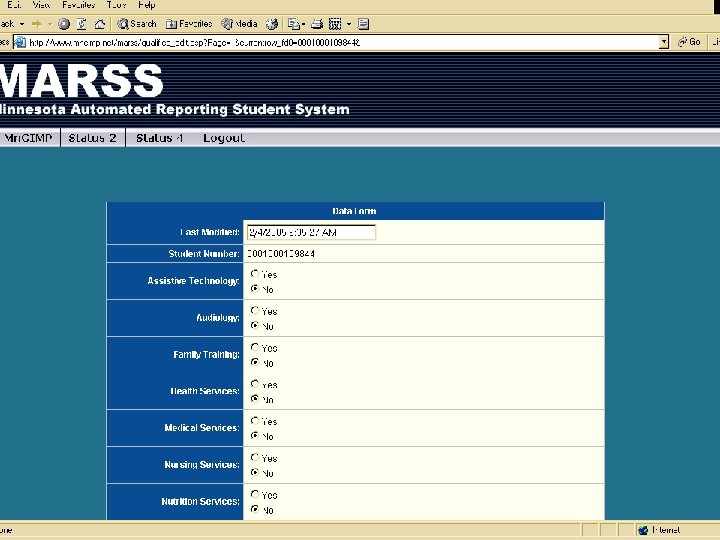Click the Data Form header text
720x540 pixels.
point(354,211)
